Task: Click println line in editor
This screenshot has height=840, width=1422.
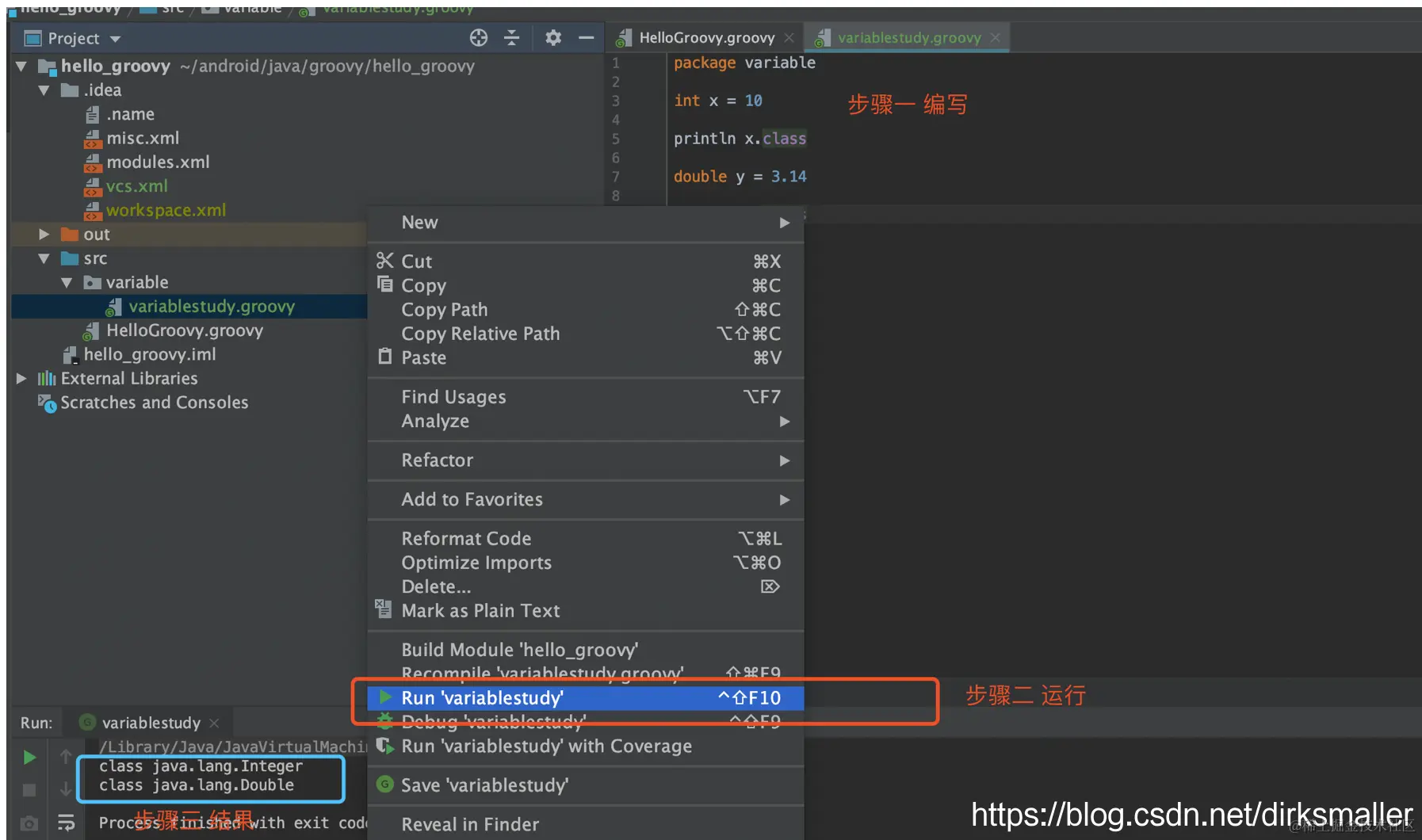Action: pos(740,139)
